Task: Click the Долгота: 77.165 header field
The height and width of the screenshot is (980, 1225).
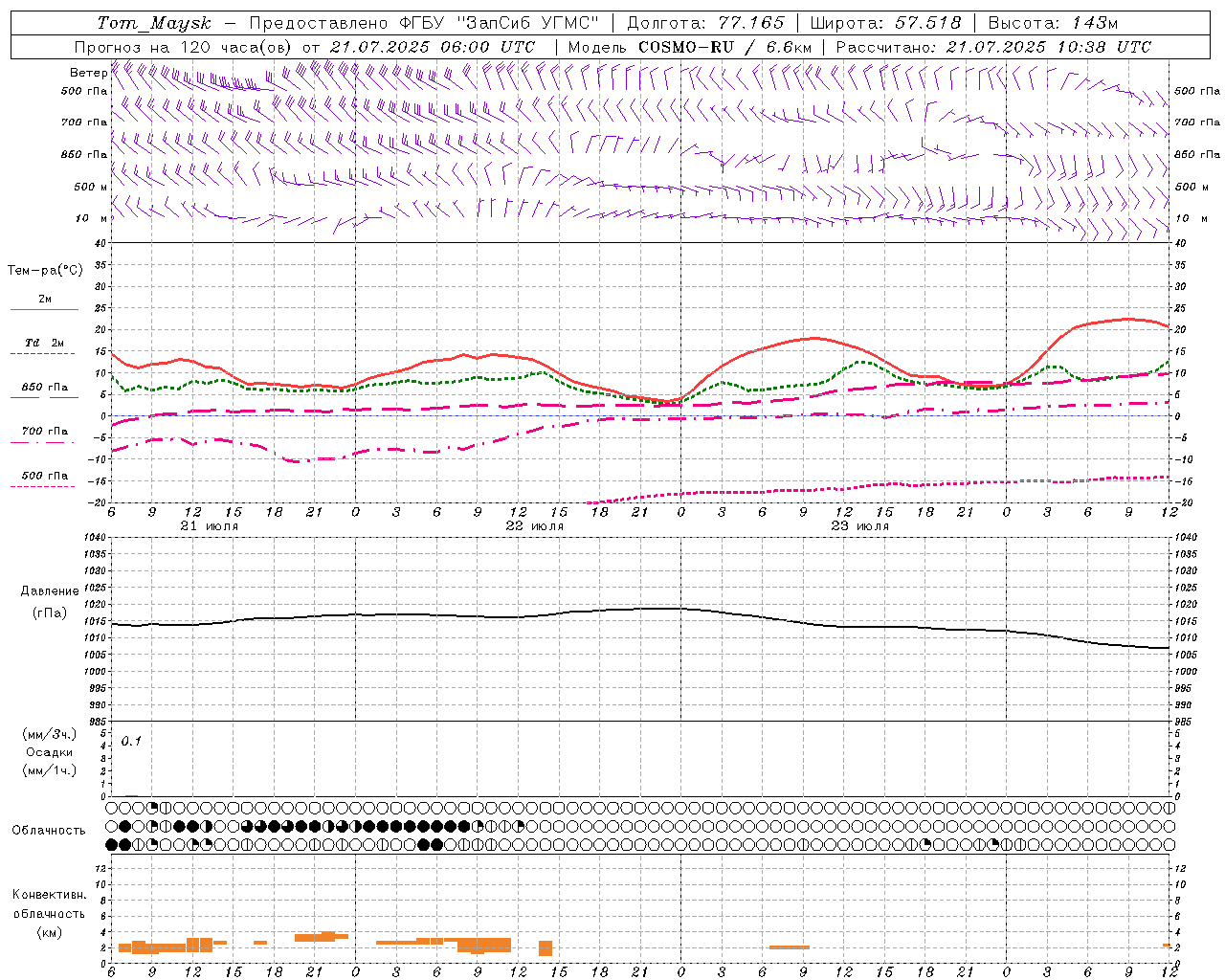Action: pyautogui.click(x=705, y=23)
